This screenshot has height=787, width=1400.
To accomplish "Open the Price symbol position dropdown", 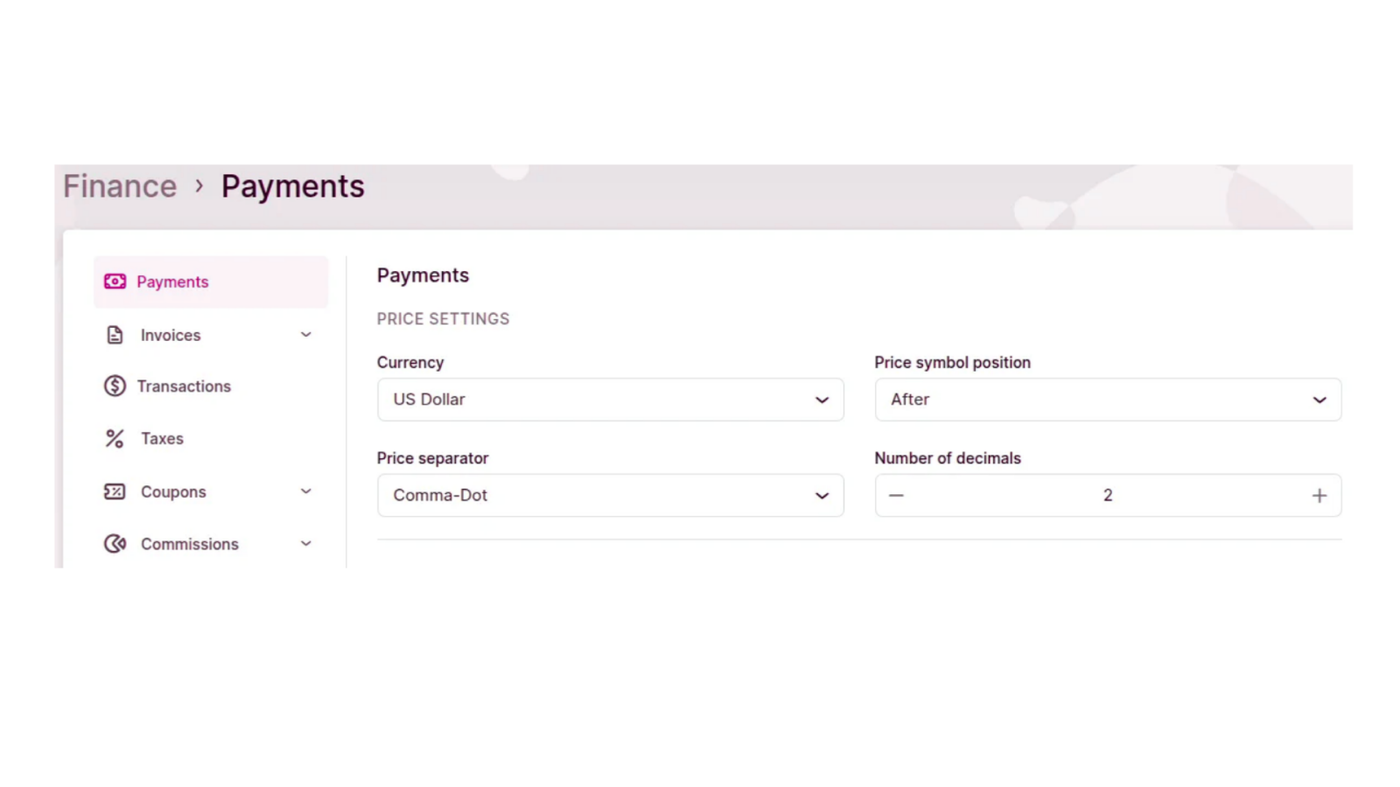I will [x=1107, y=400].
